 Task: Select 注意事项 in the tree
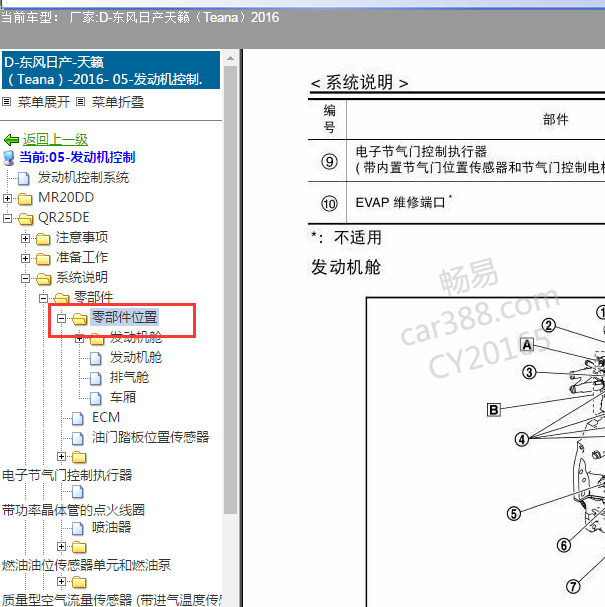point(82,237)
